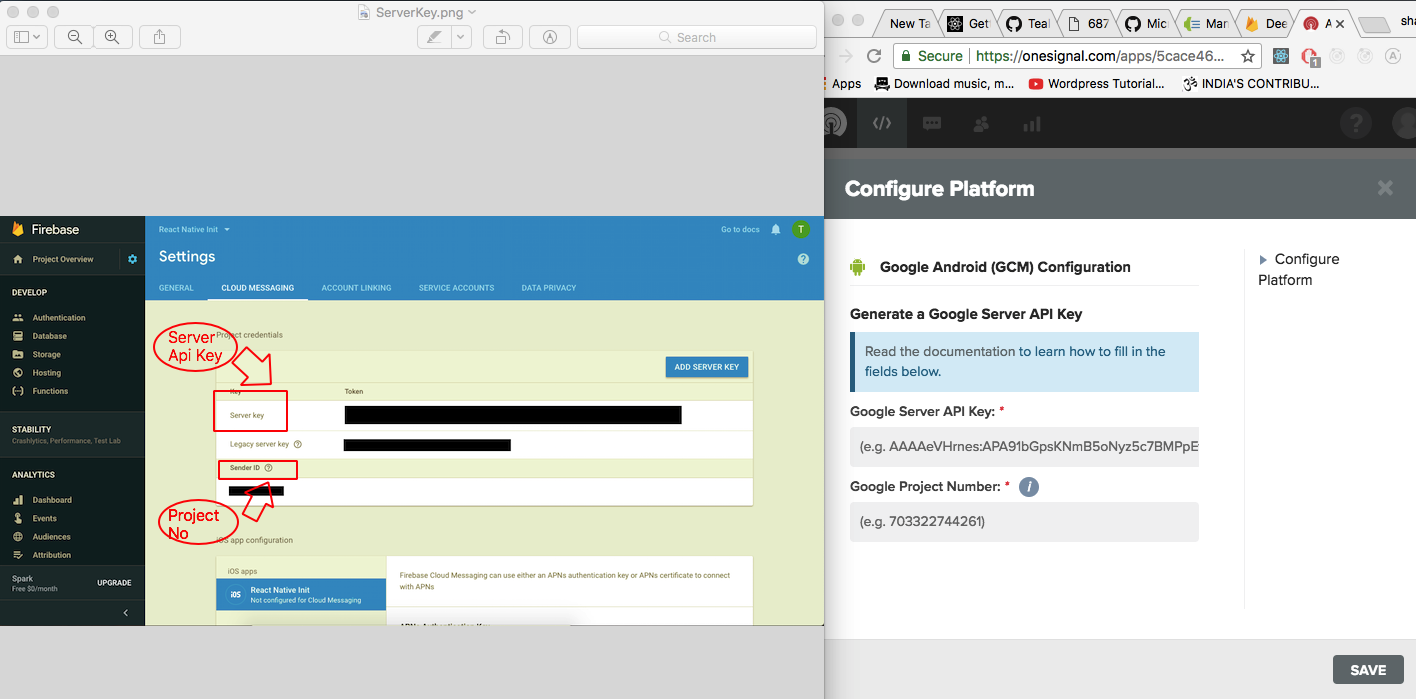Click Firebase settings gear beside Project Overview

(132, 259)
